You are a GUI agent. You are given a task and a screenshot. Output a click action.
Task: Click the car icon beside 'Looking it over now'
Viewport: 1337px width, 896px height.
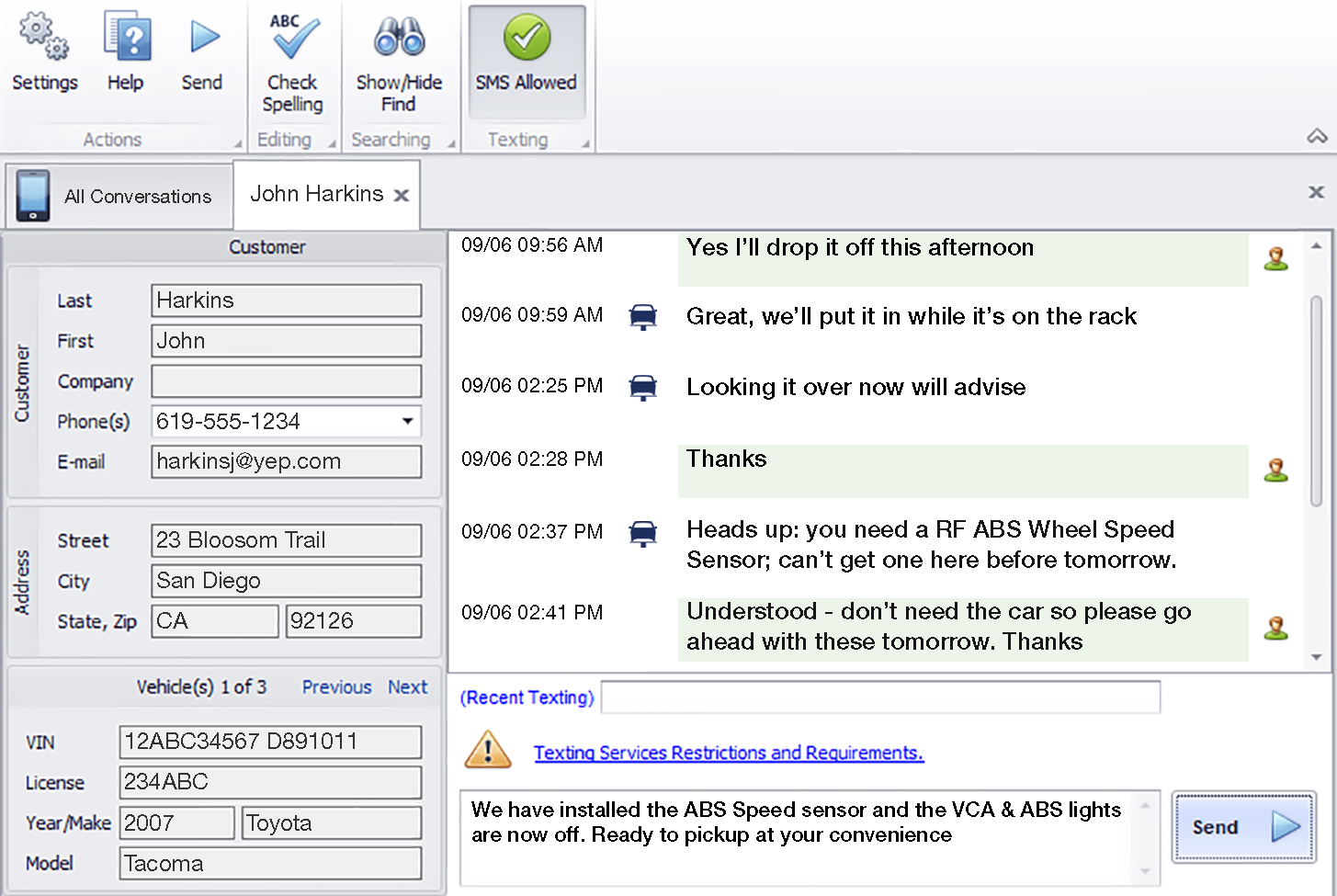click(642, 387)
